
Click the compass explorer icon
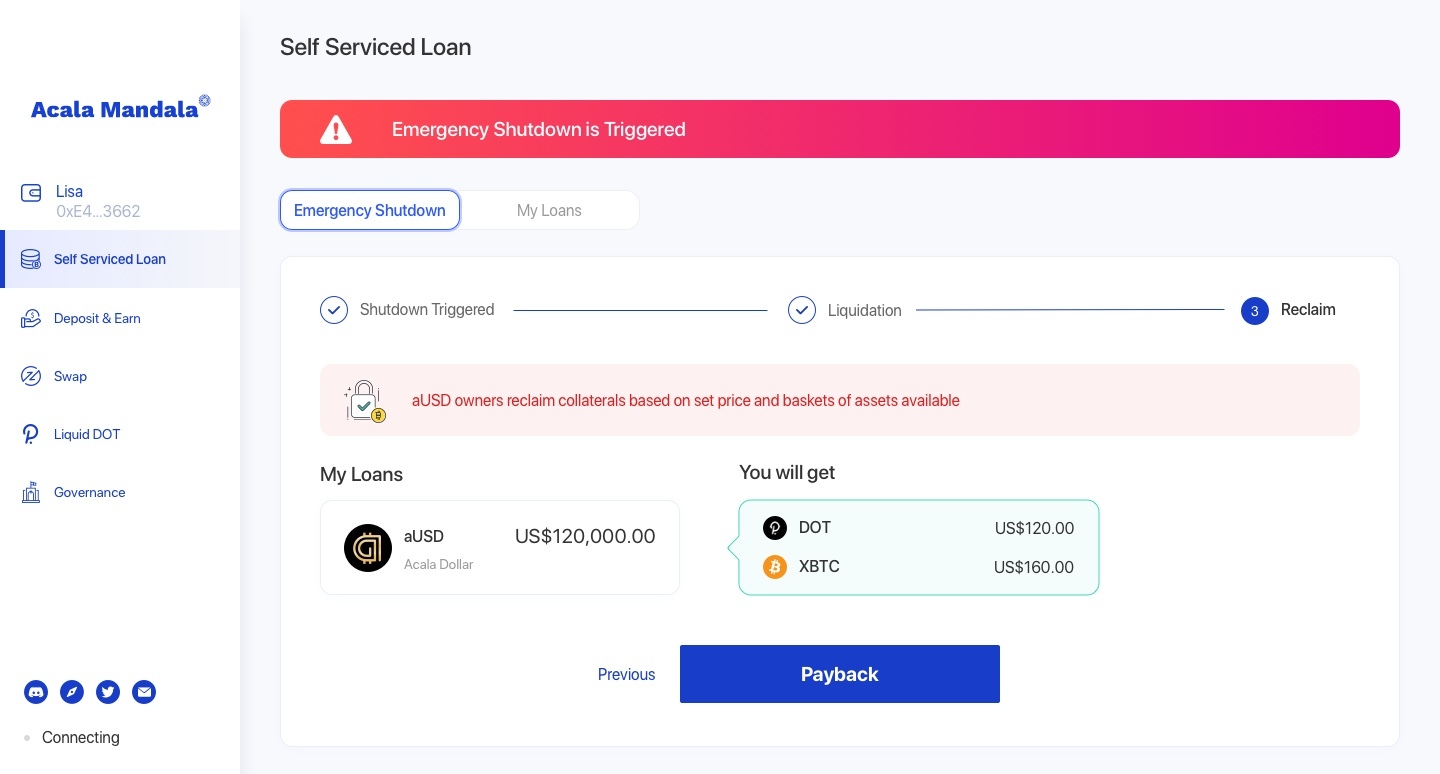point(72,691)
